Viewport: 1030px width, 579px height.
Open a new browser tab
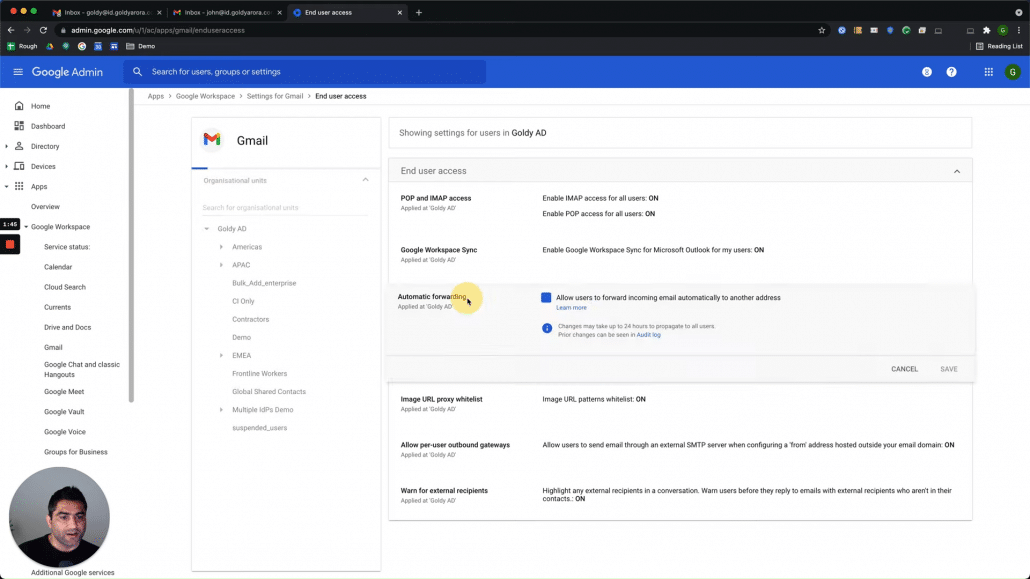click(418, 12)
